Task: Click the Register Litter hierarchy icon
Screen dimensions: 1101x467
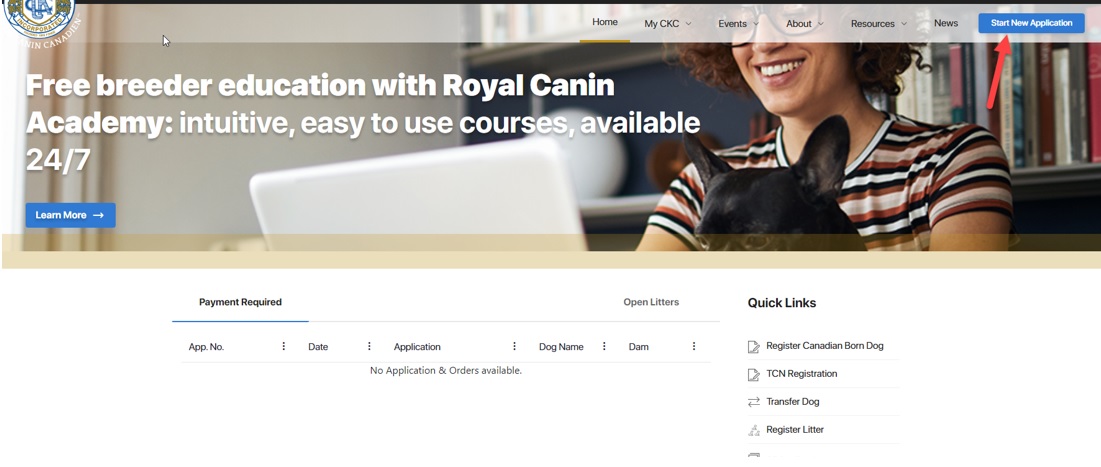Action: [753, 430]
